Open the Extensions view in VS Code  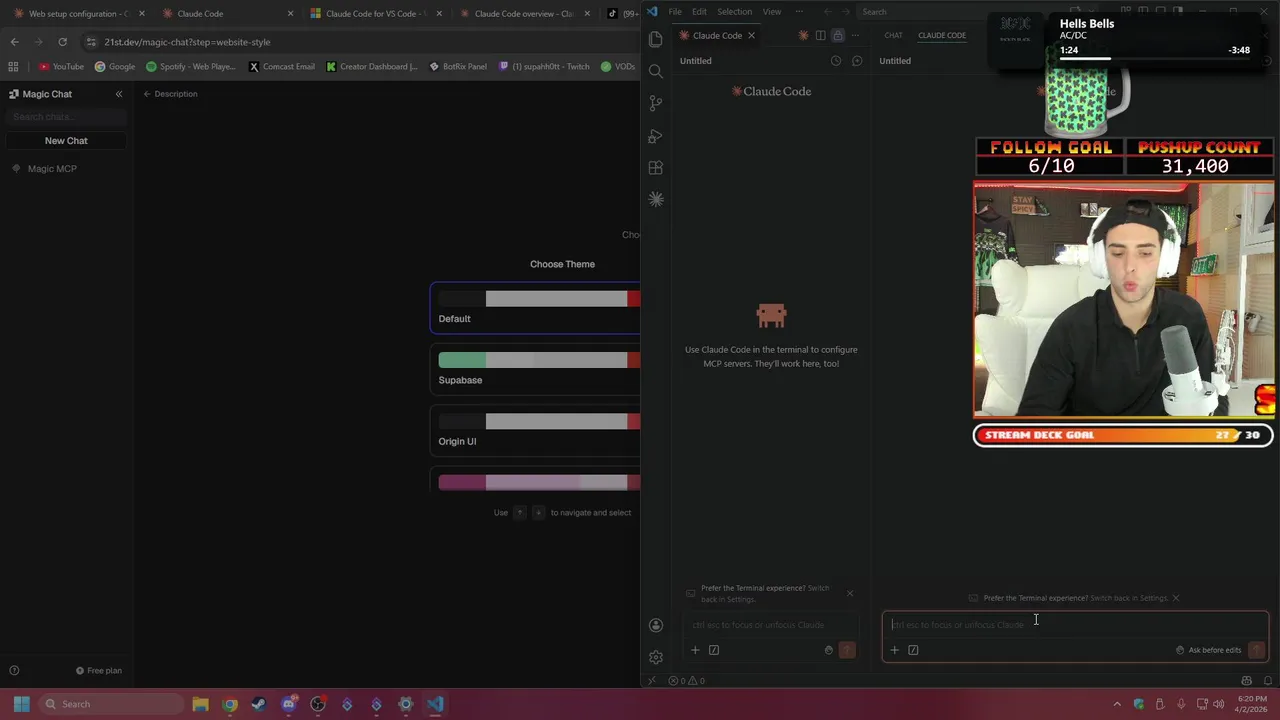click(x=656, y=168)
